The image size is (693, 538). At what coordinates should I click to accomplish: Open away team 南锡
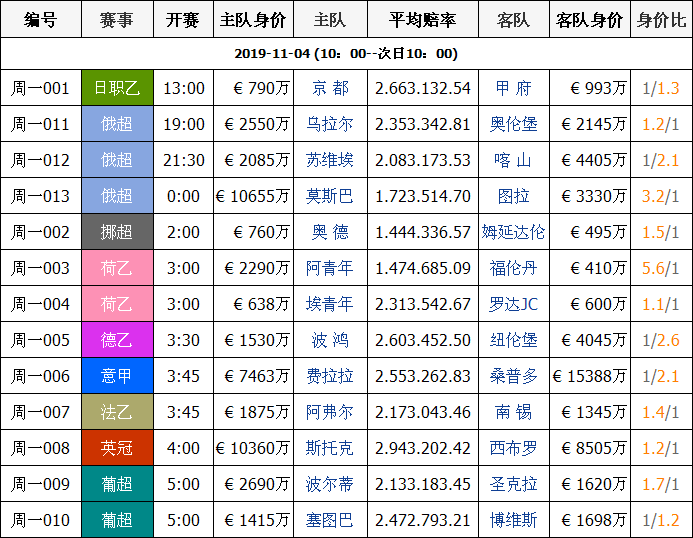pyautogui.click(x=513, y=412)
